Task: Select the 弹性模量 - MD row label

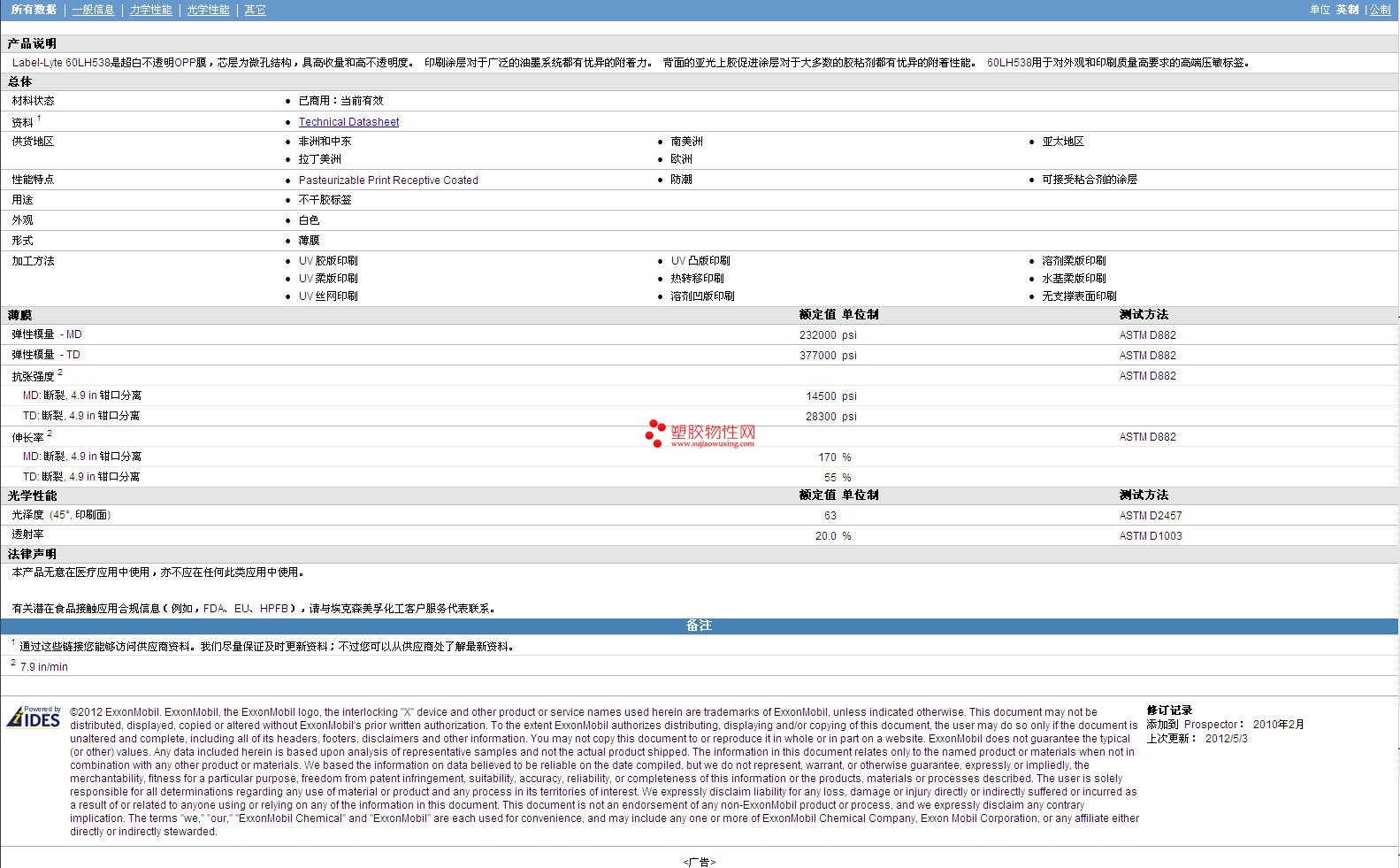Action: point(46,334)
